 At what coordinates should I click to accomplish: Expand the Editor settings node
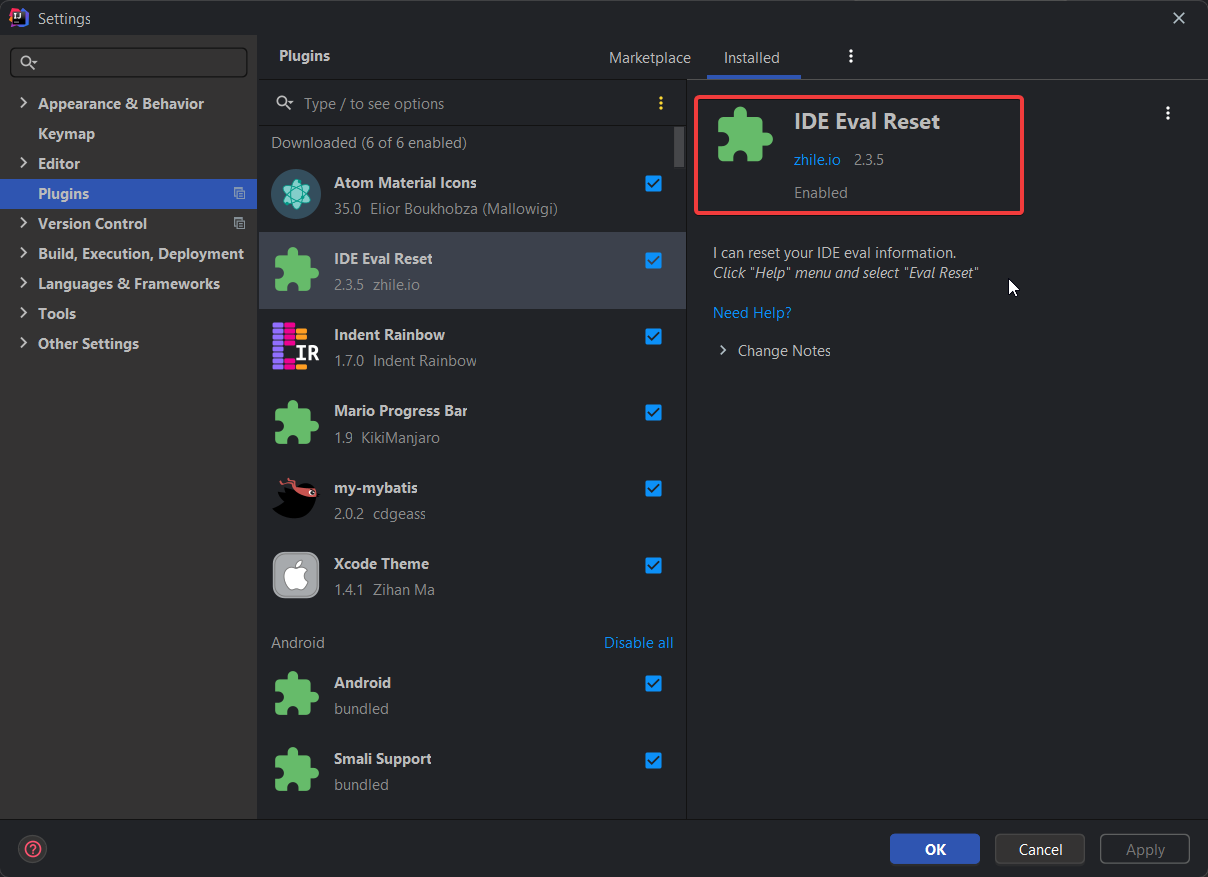(24, 163)
